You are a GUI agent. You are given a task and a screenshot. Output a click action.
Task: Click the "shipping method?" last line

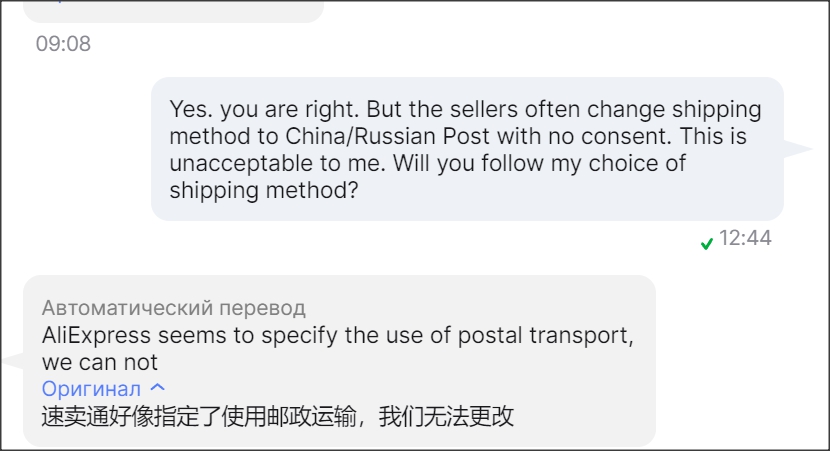(264, 190)
